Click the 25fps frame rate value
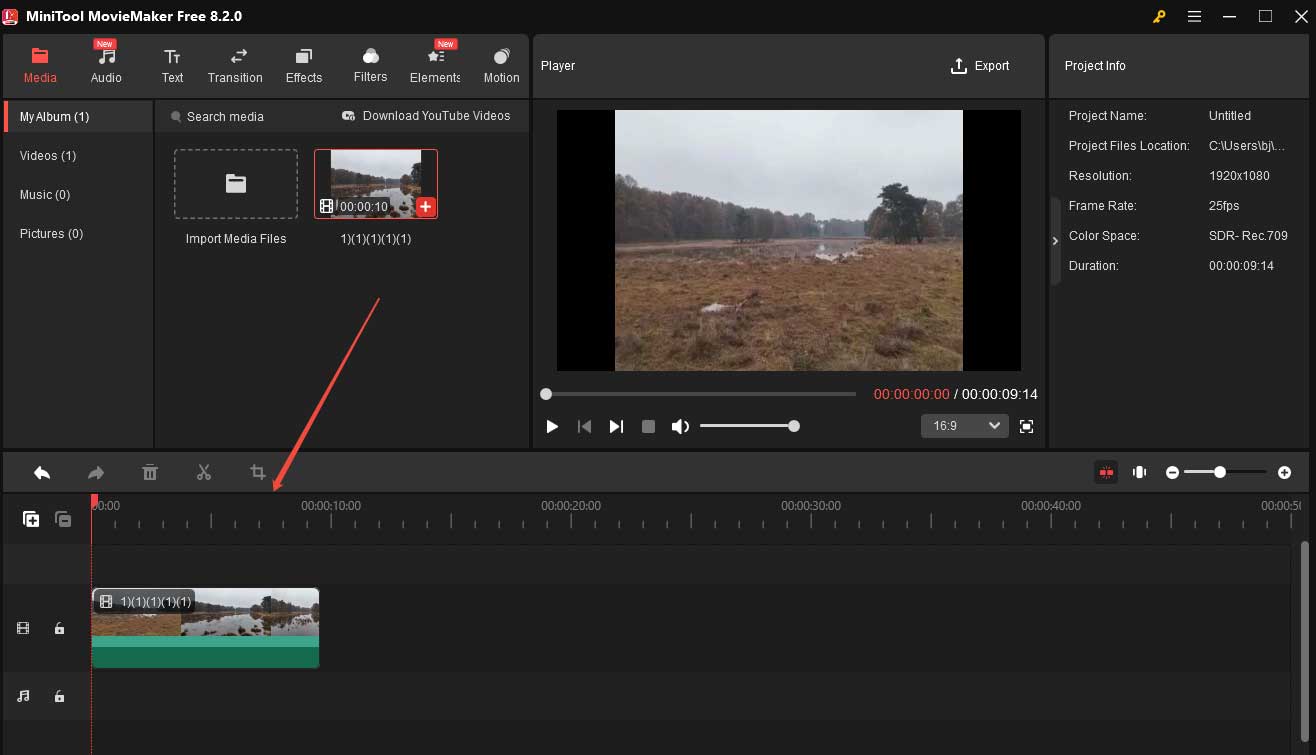The width and height of the screenshot is (1316, 755). (x=1225, y=206)
